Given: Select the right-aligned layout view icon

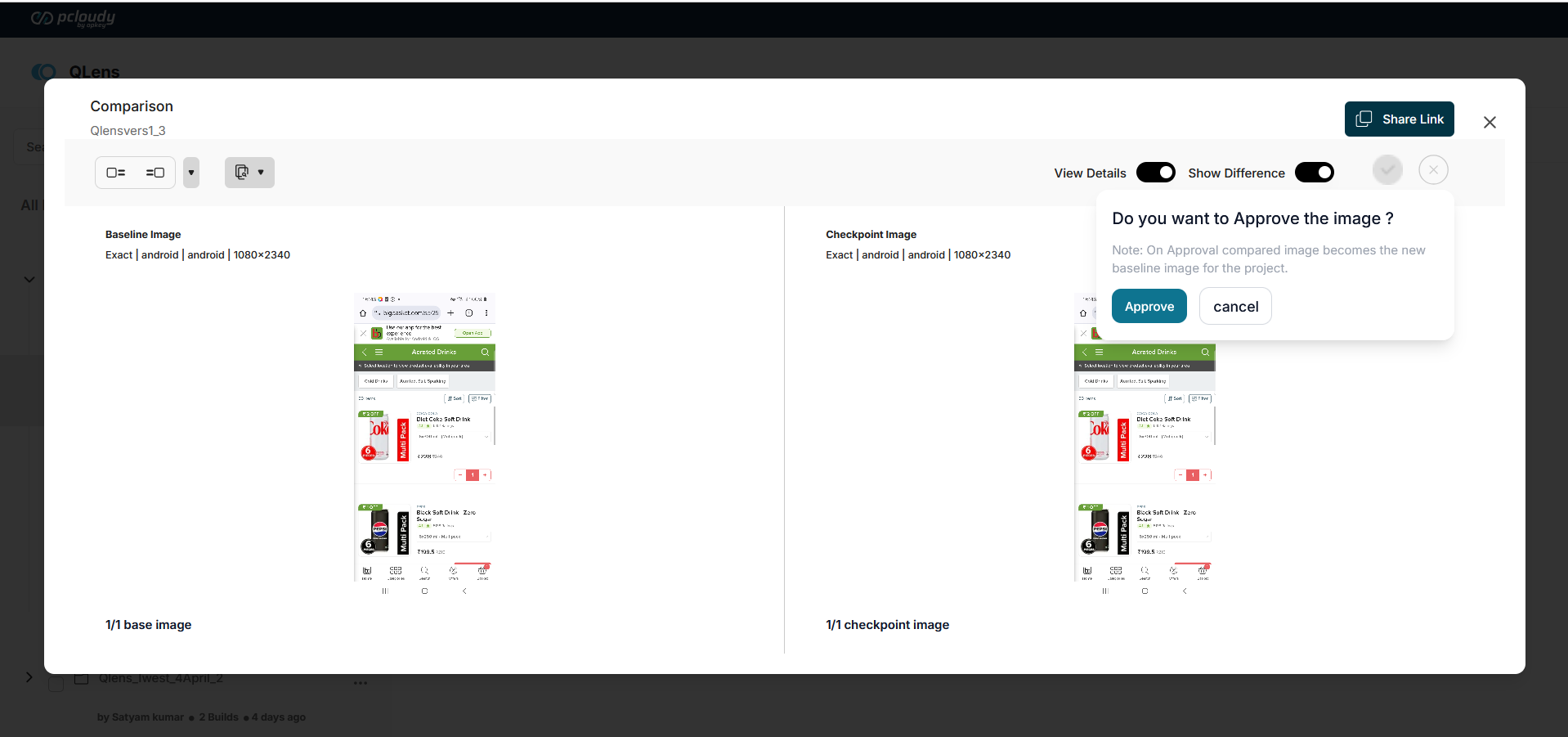Looking at the screenshot, I should [155, 173].
